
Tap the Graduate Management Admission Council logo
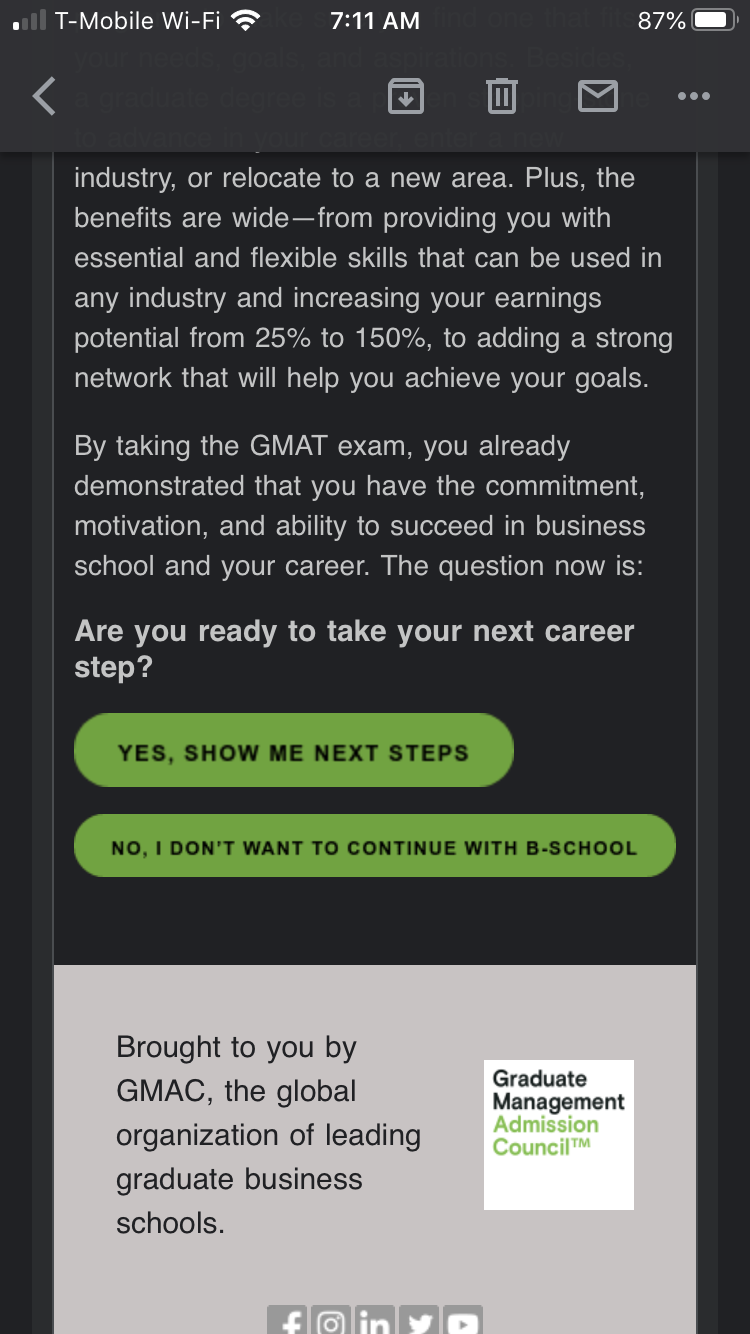pos(558,1134)
